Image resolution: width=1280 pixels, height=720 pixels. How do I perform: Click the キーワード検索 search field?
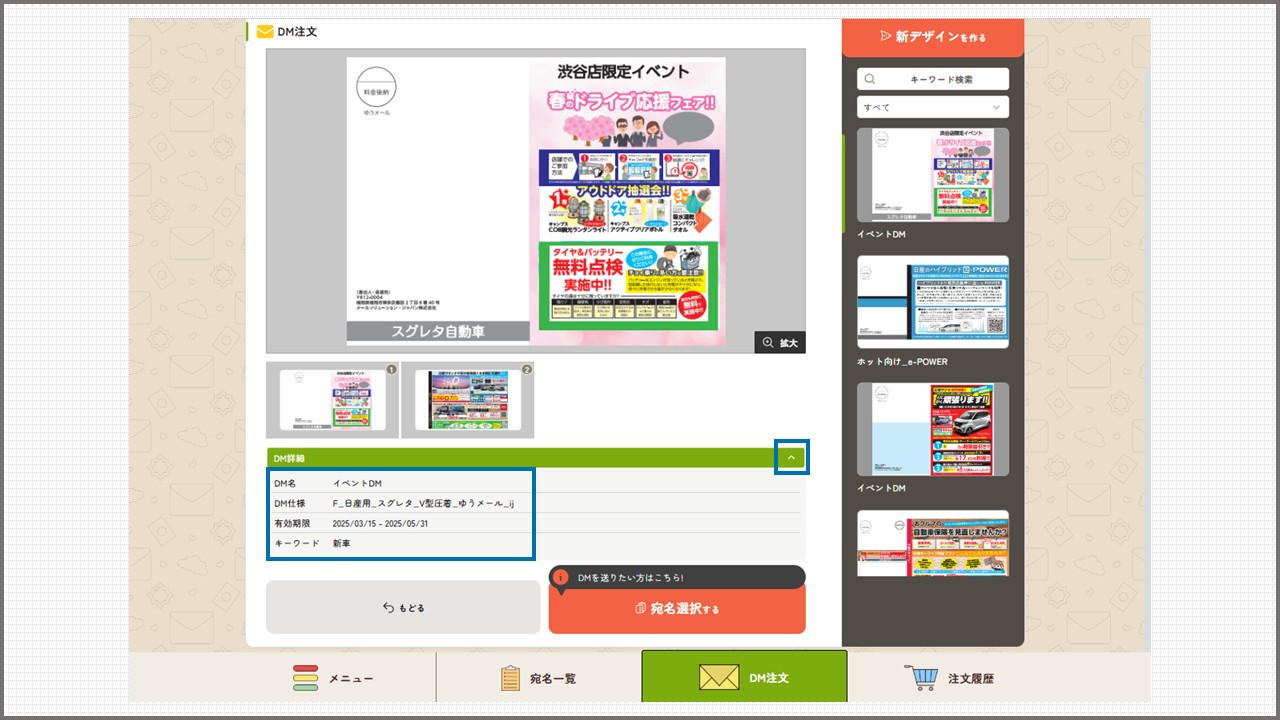pos(933,79)
